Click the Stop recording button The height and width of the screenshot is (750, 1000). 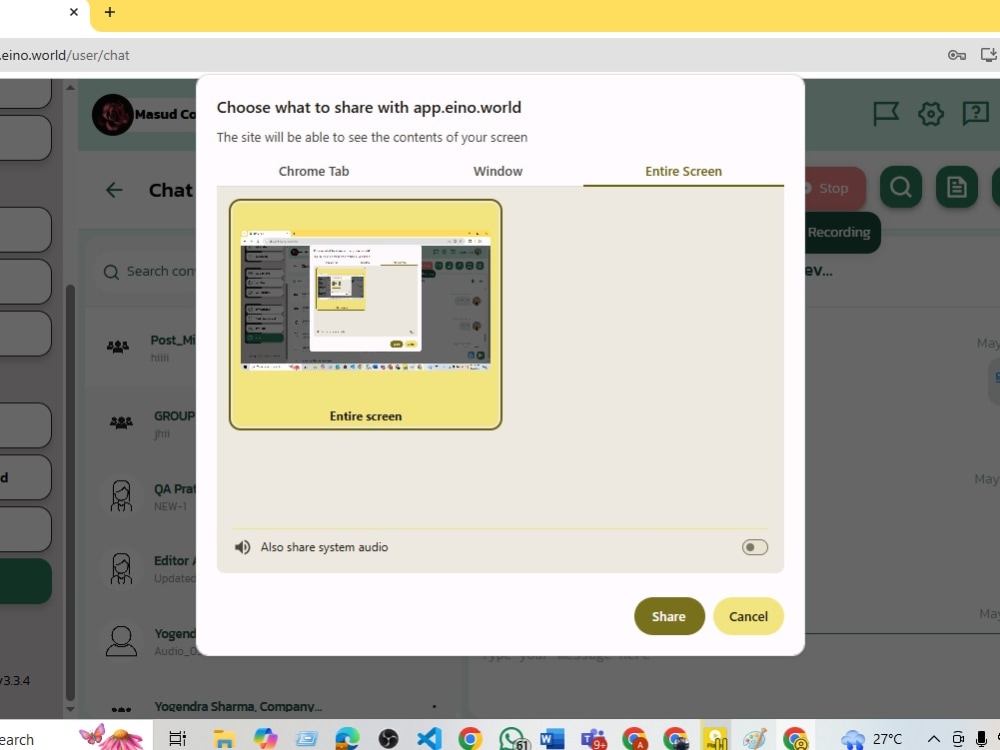pos(834,188)
